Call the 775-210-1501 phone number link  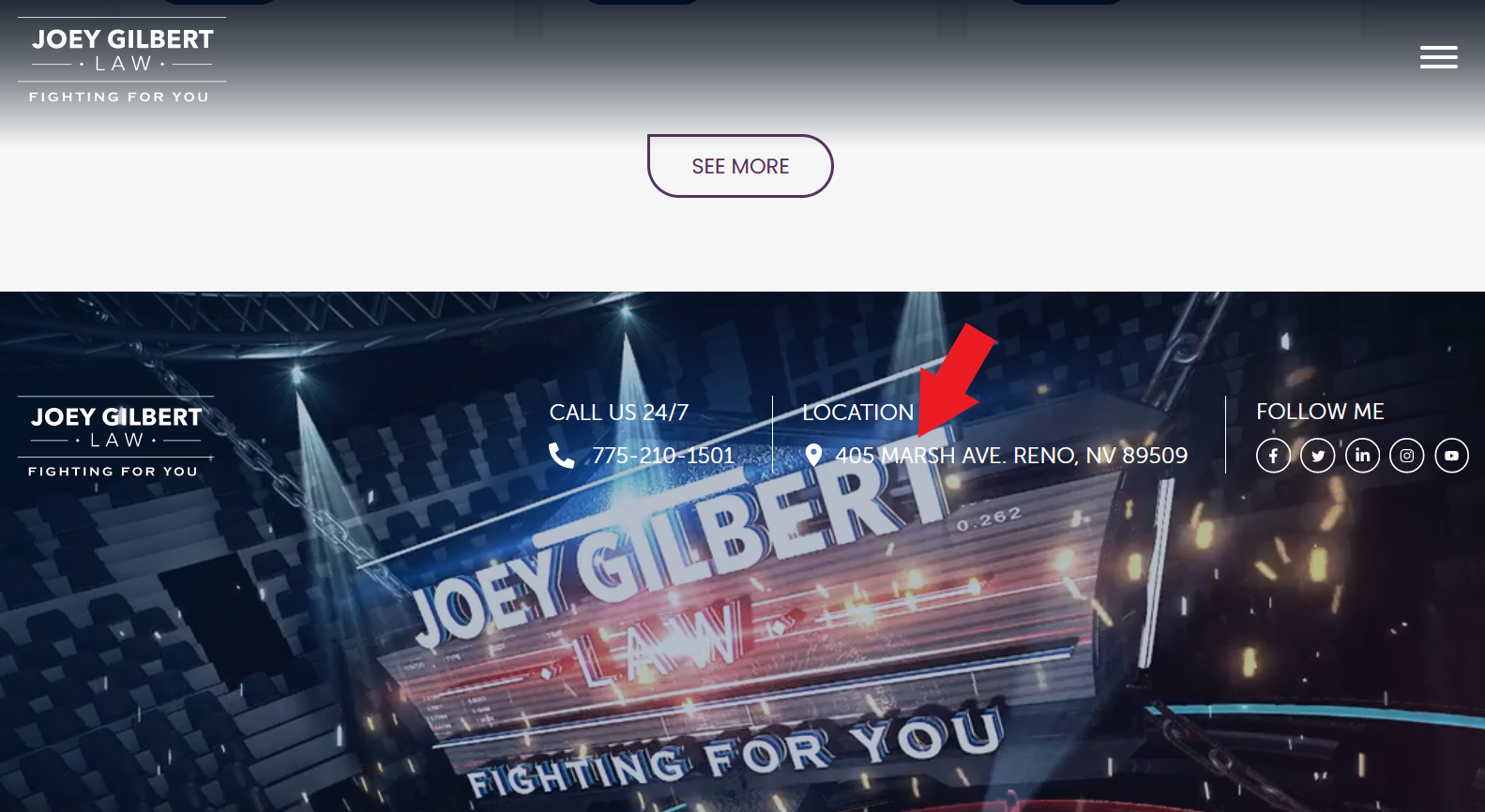663,456
